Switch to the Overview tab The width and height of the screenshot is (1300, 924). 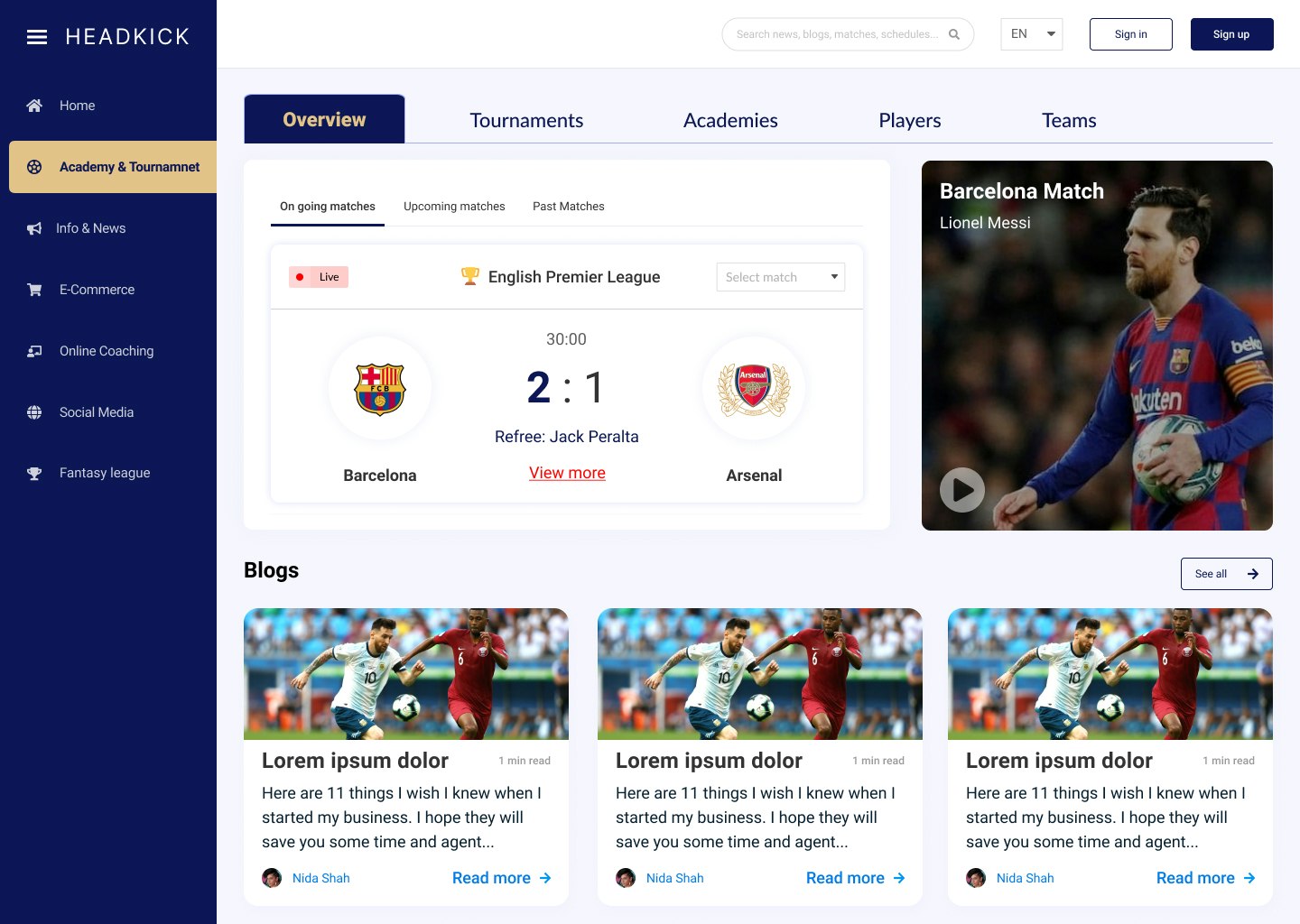pyautogui.click(x=324, y=119)
